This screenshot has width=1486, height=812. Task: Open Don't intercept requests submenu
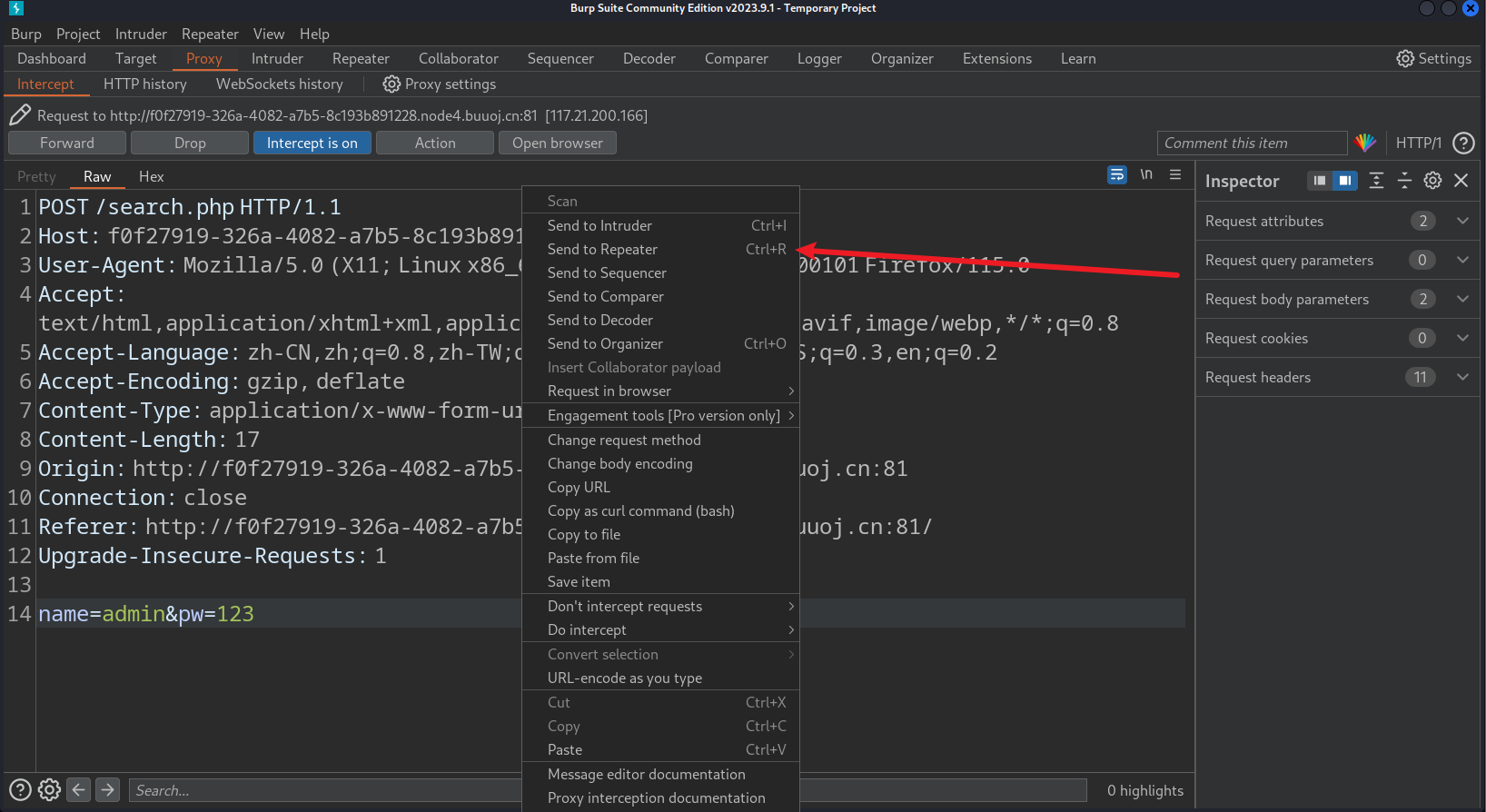[x=660, y=606]
